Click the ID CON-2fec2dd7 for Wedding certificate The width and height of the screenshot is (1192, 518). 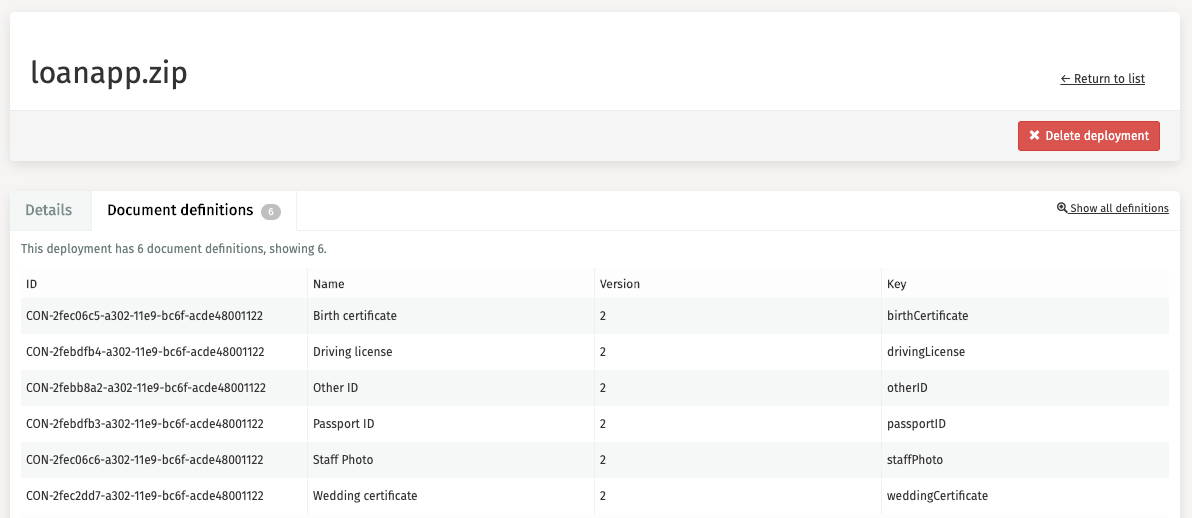(144, 496)
